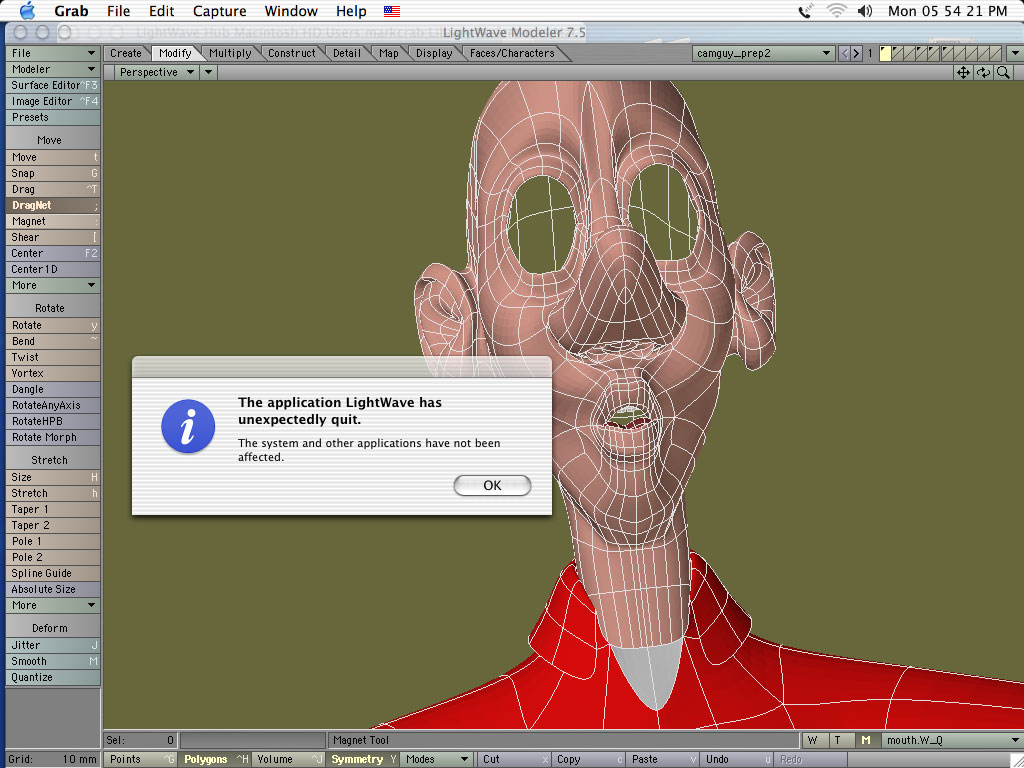Select the Shear tool
The height and width of the screenshot is (768, 1024).
tap(53, 237)
